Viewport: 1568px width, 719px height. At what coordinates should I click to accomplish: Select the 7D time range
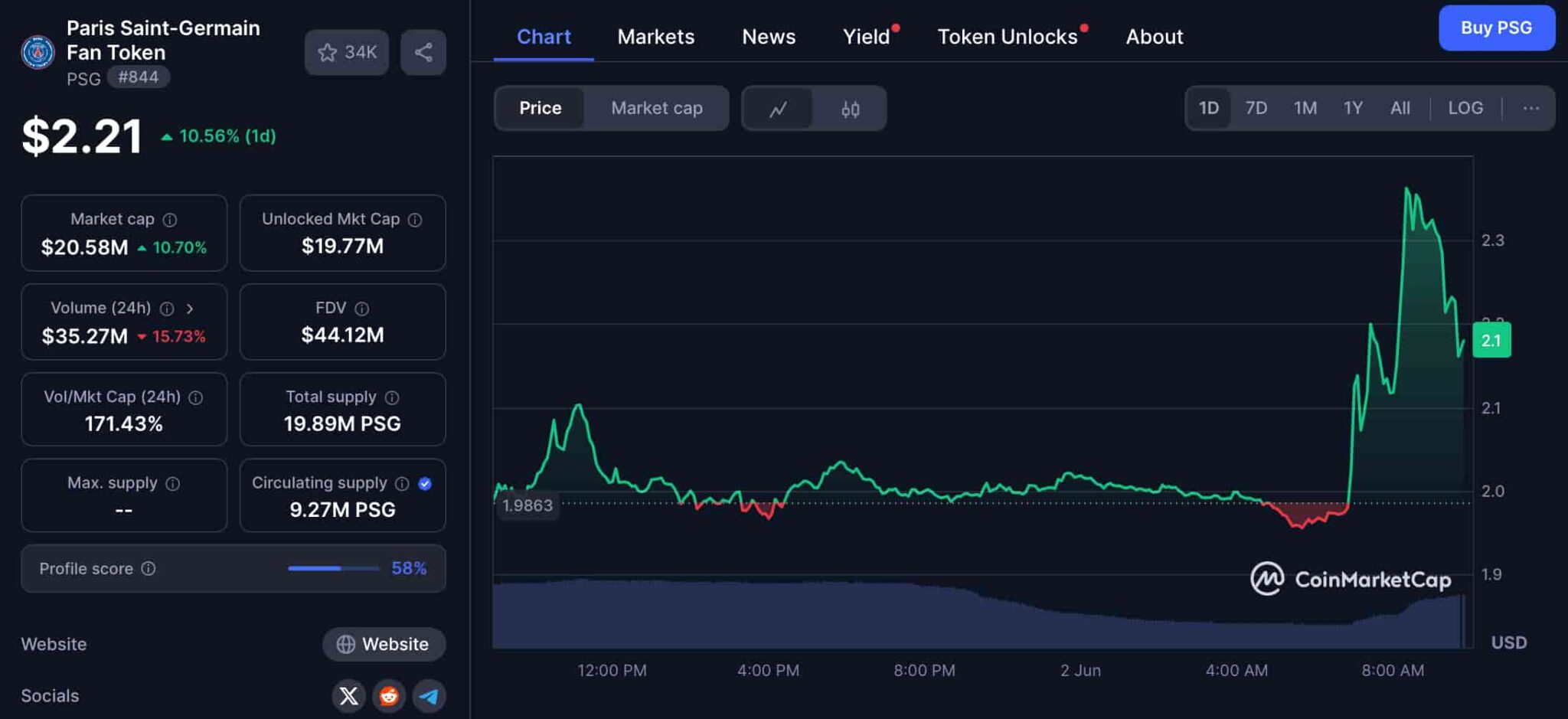click(1256, 108)
